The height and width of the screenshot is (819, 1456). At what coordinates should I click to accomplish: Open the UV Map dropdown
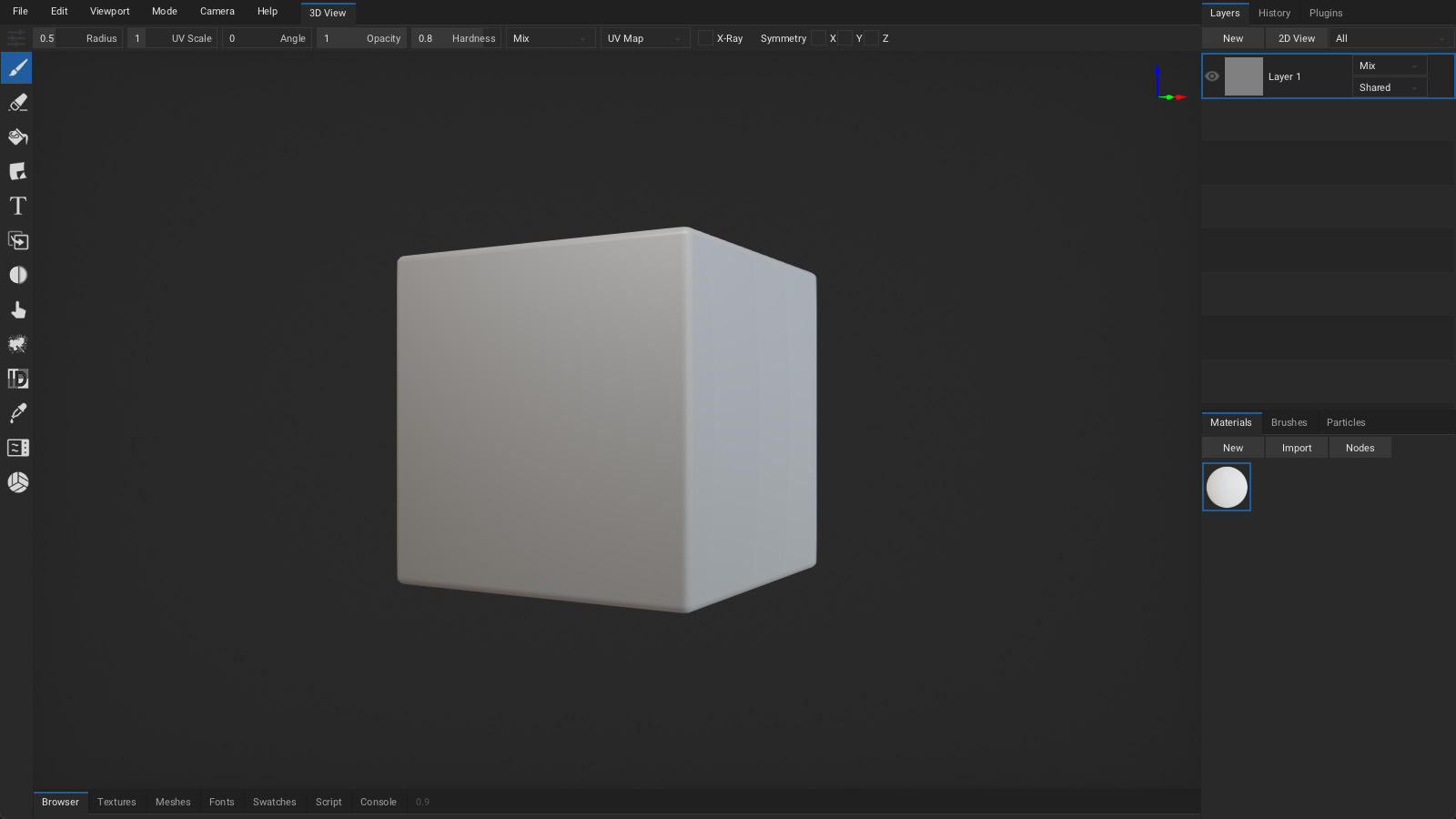pyautogui.click(x=644, y=38)
